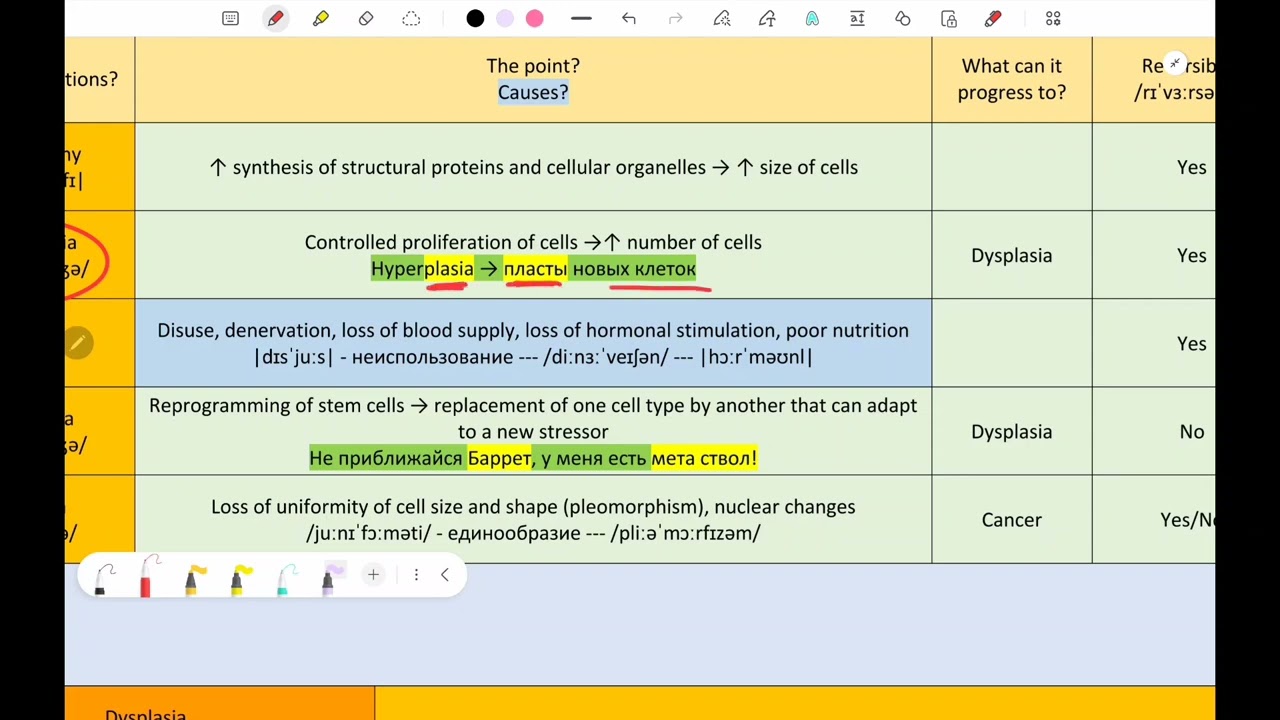Image resolution: width=1280 pixels, height=720 pixels.
Task: Undo the last stroke
Action: click(628, 19)
